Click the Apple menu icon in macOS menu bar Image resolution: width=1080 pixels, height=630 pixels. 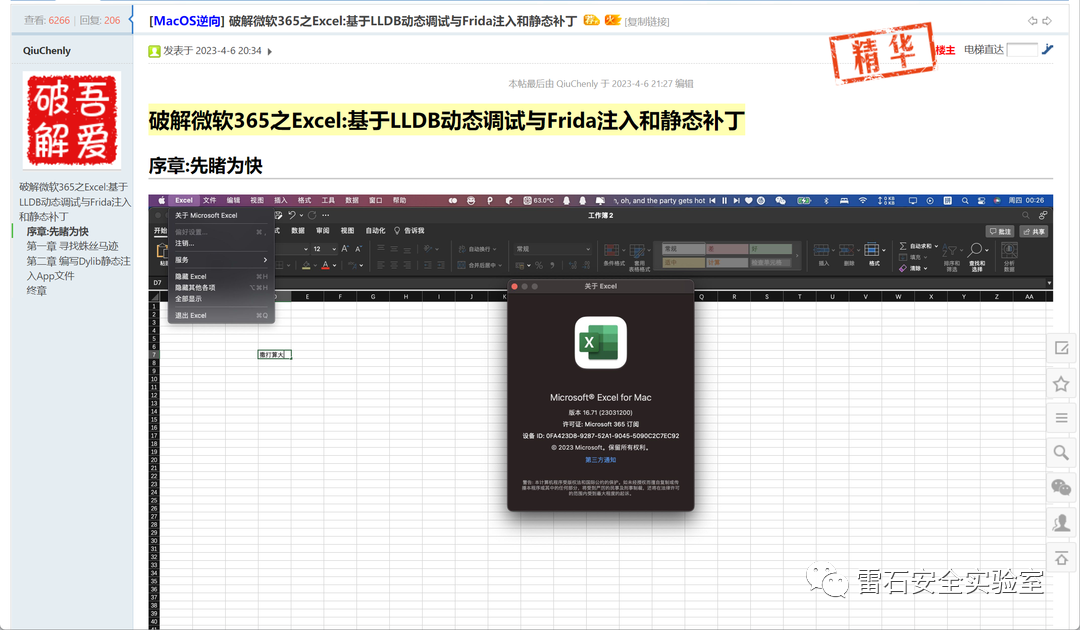pos(162,200)
